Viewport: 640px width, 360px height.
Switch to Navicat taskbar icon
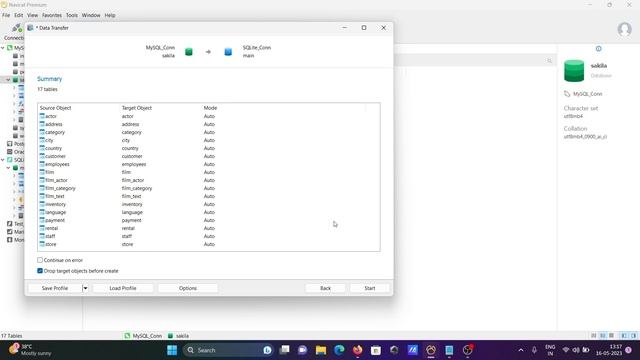[x=431, y=350]
